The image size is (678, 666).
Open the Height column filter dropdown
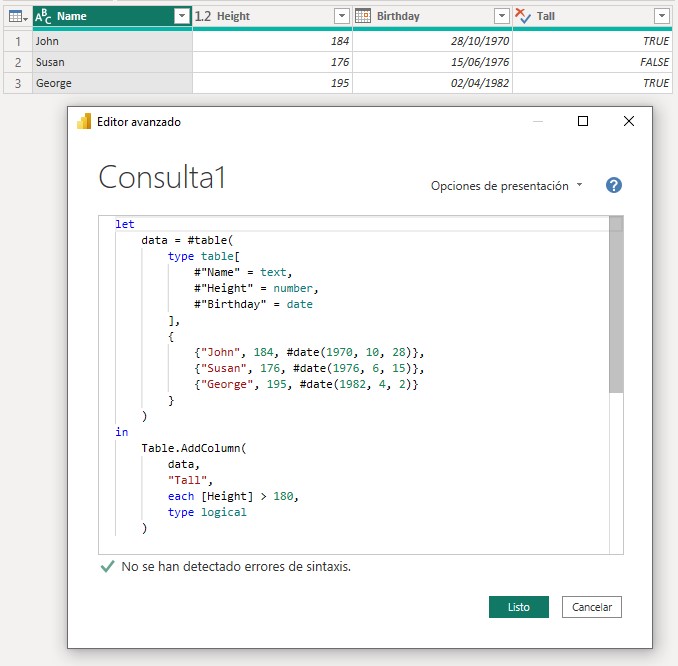click(341, 16)
